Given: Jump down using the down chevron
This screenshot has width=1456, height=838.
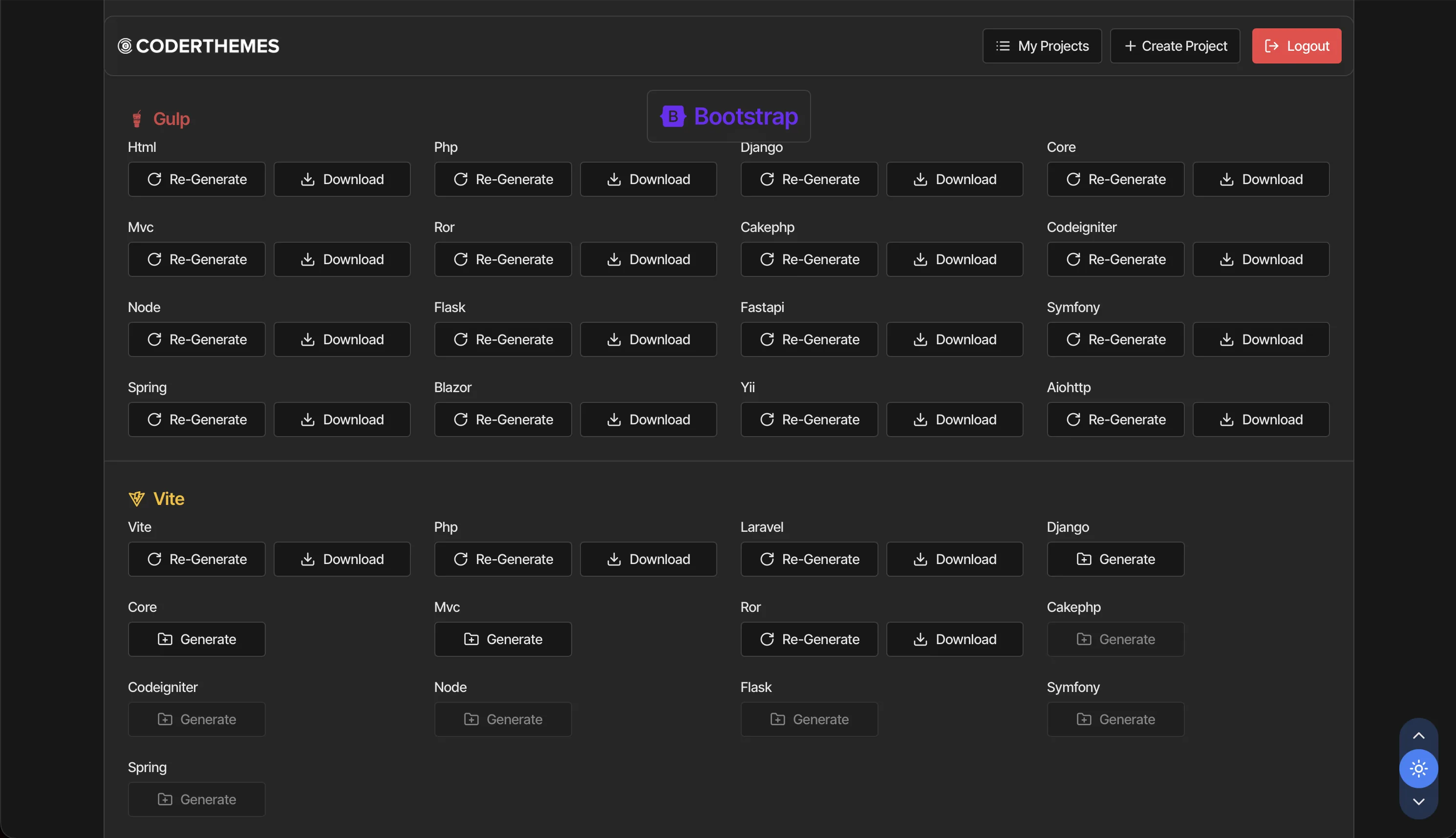Looking at the screenshot, I should (1418, 801).
